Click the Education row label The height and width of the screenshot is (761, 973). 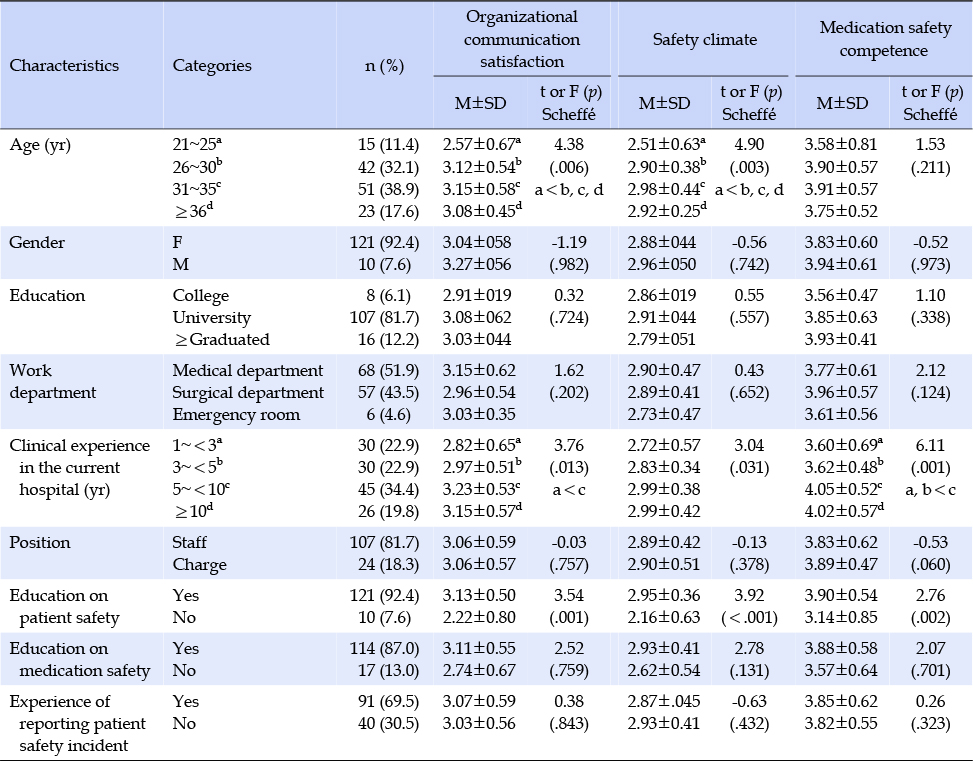pyautogui.click(x=47, y=296)
